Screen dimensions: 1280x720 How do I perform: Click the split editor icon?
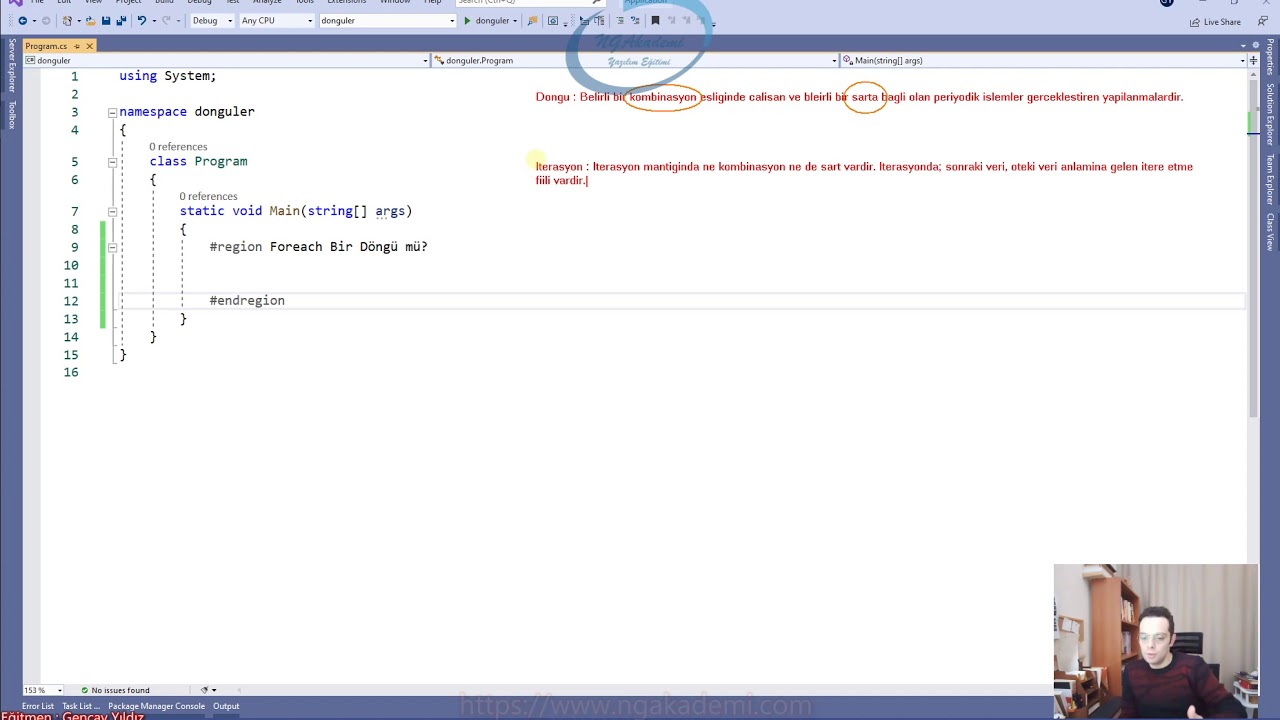[1253, 60]
